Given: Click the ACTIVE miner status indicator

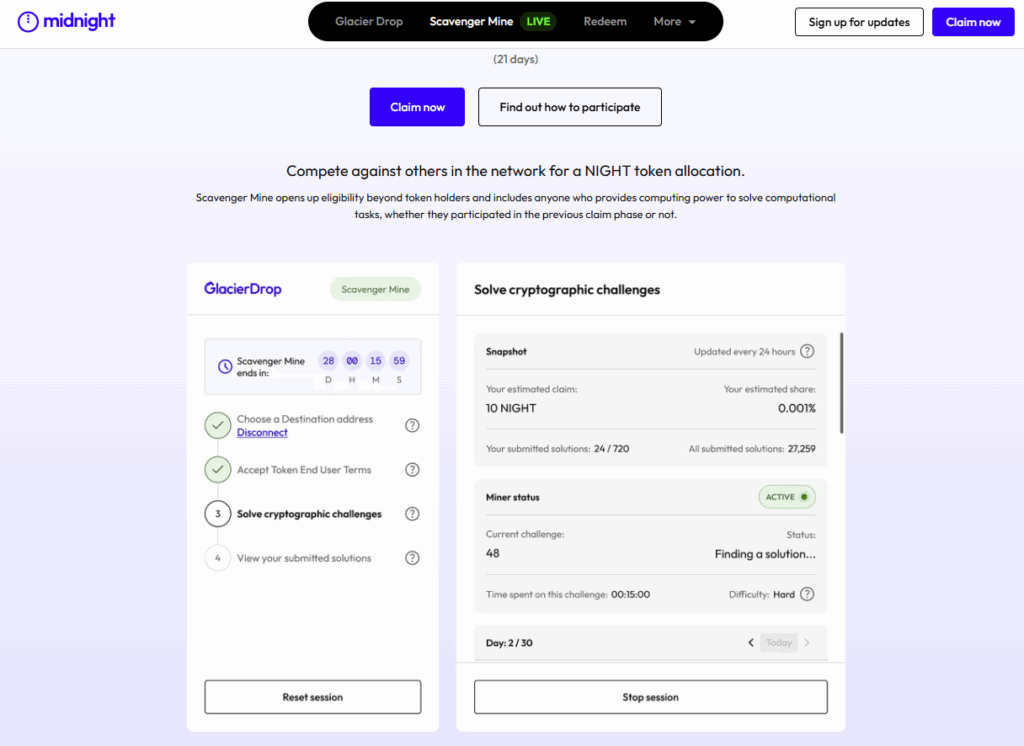Looking at the screenshot, I should pos(787,497).
